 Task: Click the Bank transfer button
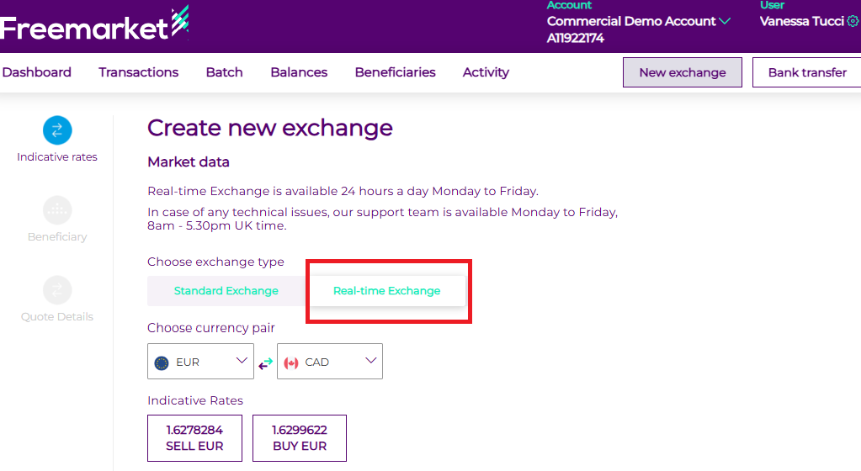807,72
